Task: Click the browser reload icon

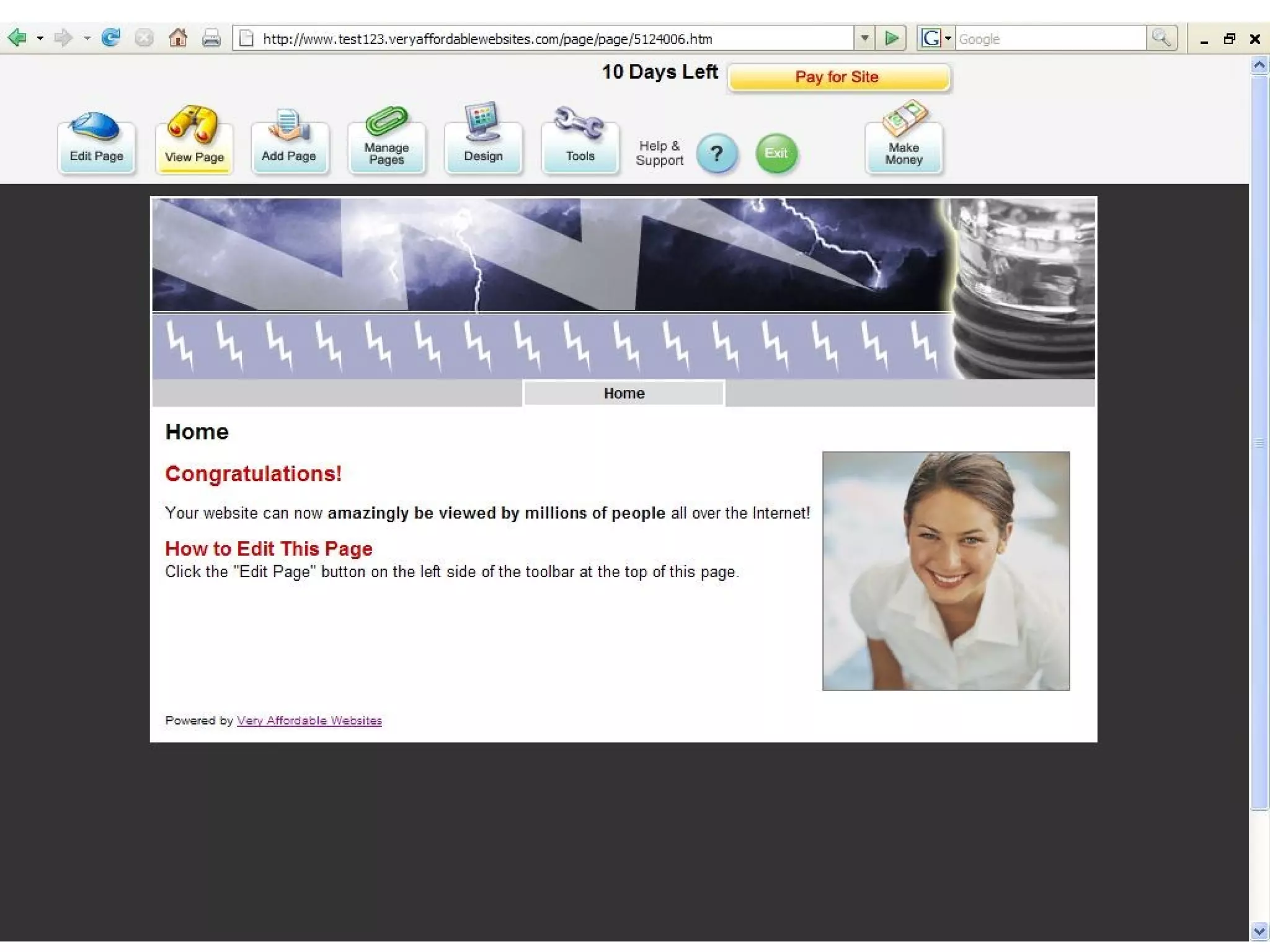Action: tap(111, 38)
